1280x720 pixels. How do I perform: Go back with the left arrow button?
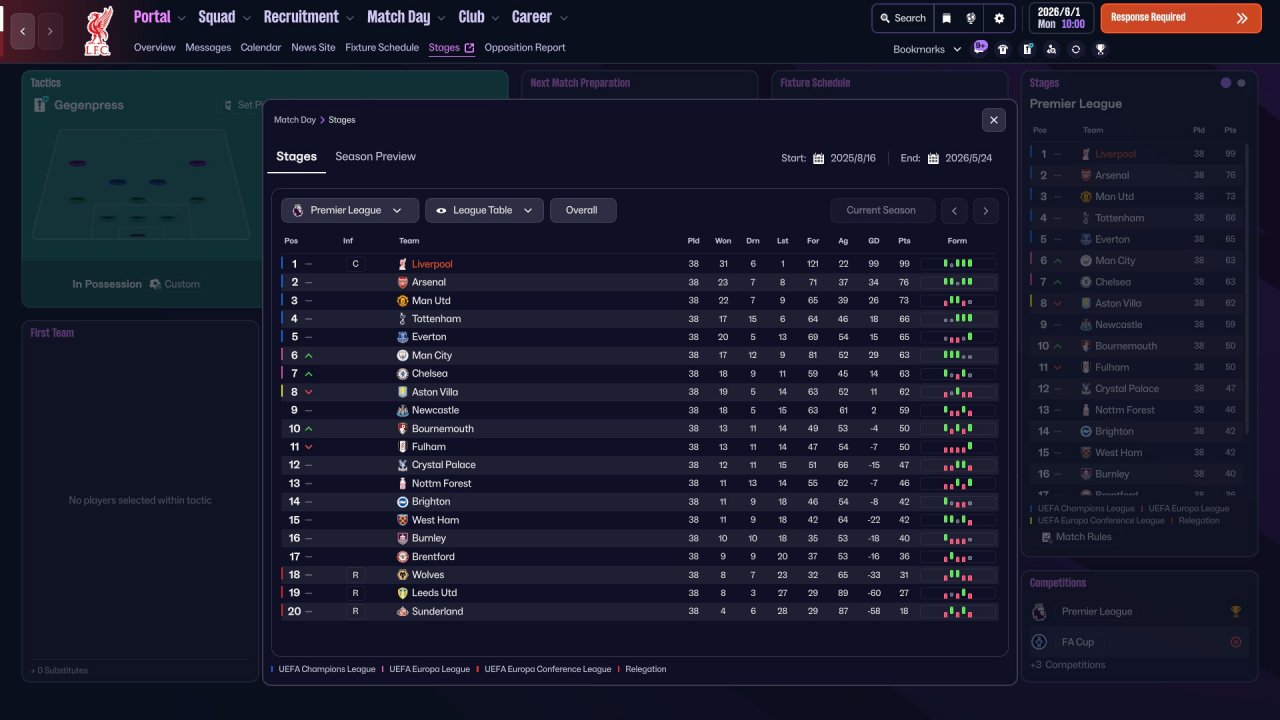22,31
